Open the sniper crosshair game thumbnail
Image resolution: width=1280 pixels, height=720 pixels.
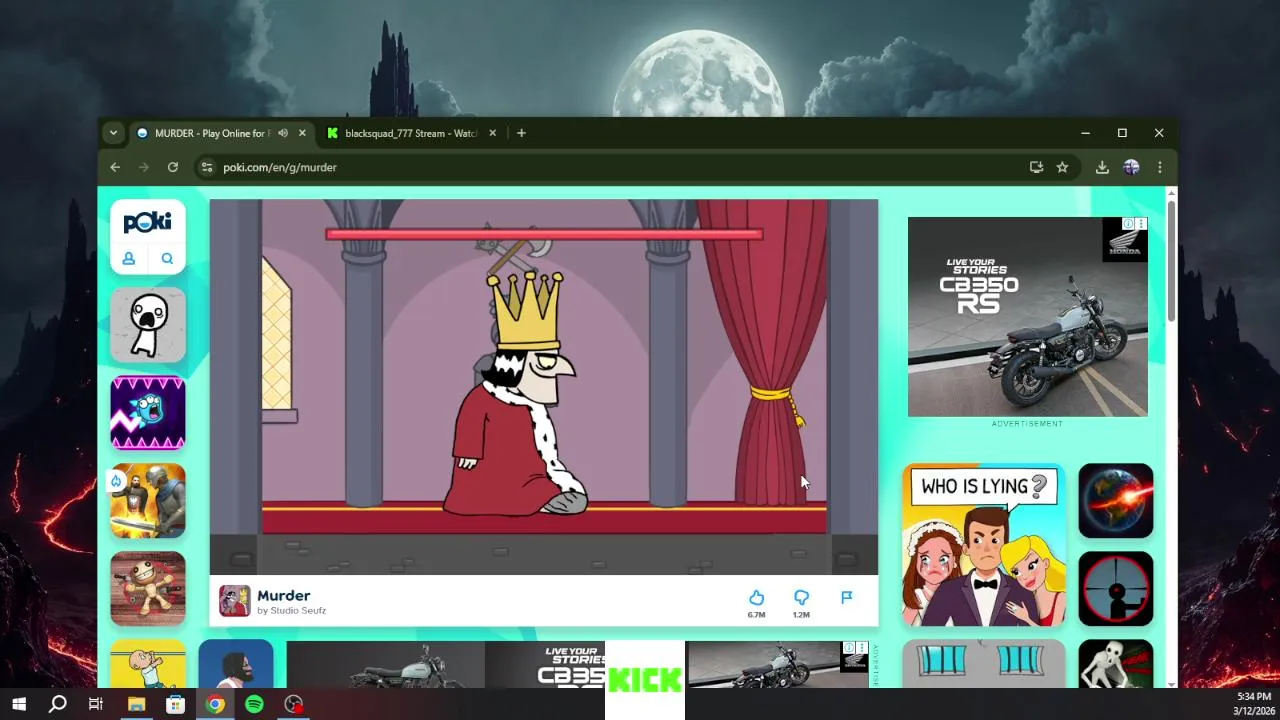pos(1116,589)
